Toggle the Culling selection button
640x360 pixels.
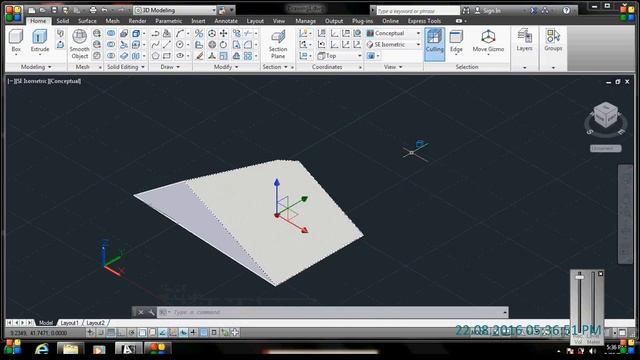434,44
